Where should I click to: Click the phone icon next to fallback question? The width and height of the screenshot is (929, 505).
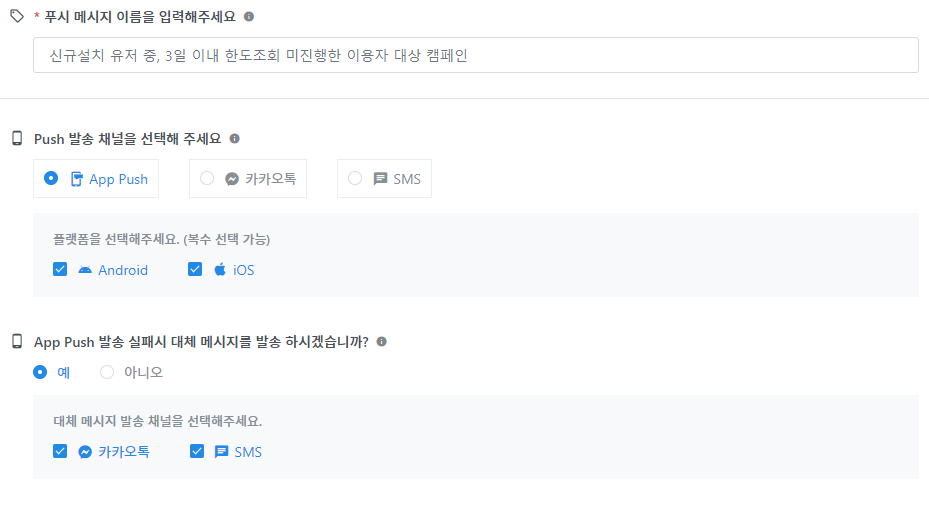[x=16, y=342]
